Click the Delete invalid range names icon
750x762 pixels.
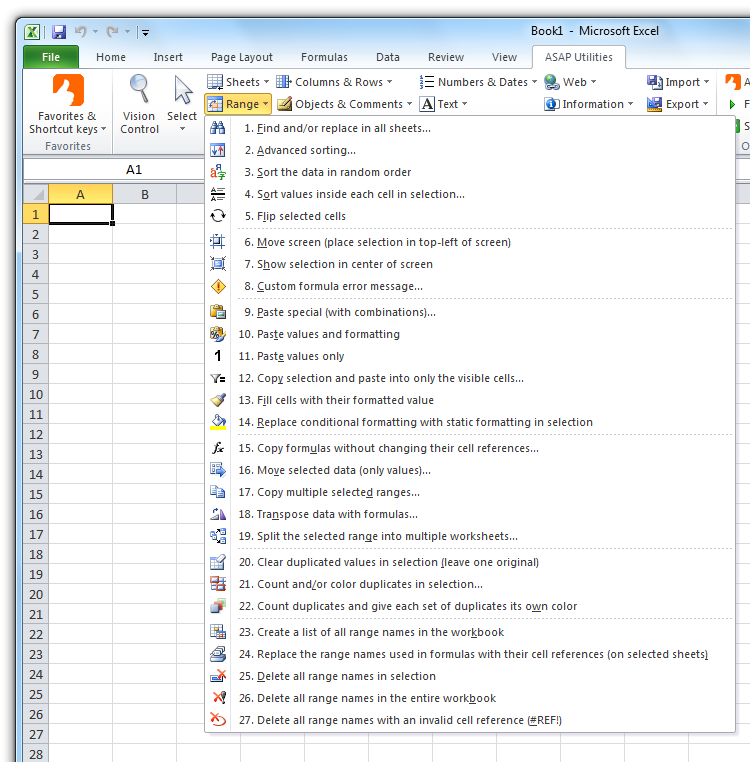[218, 720]
